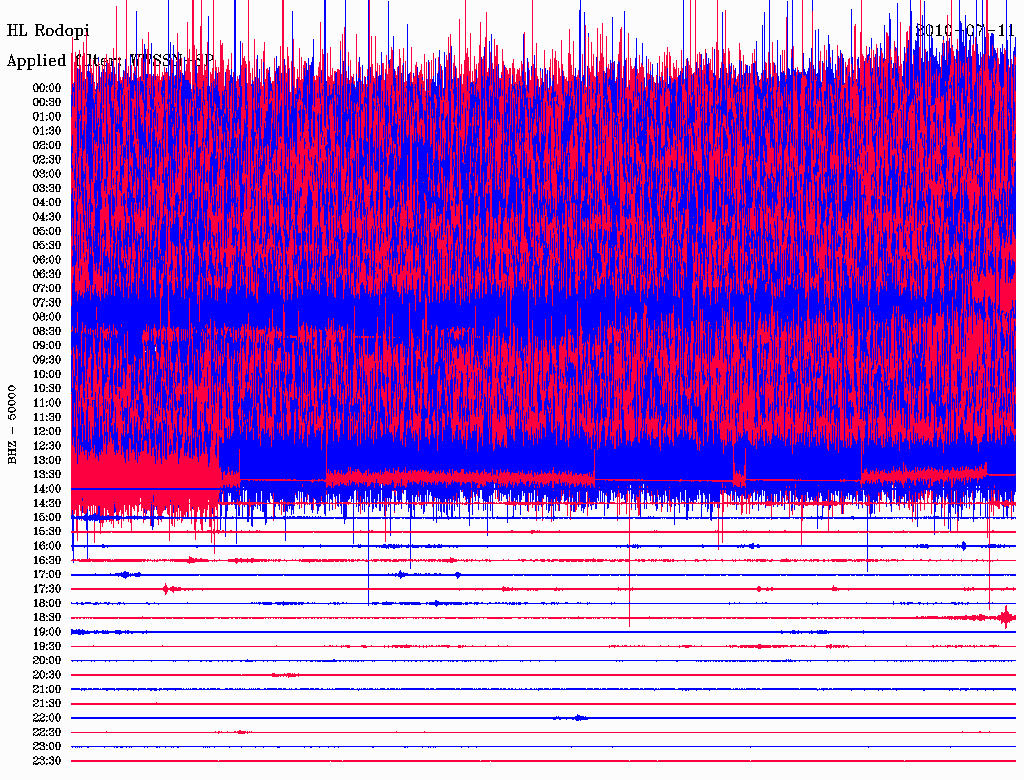The width and height of the screenshot is (1024, 780).
Task: Select the 10:00 time label
Action: click(x=47, y=374)
